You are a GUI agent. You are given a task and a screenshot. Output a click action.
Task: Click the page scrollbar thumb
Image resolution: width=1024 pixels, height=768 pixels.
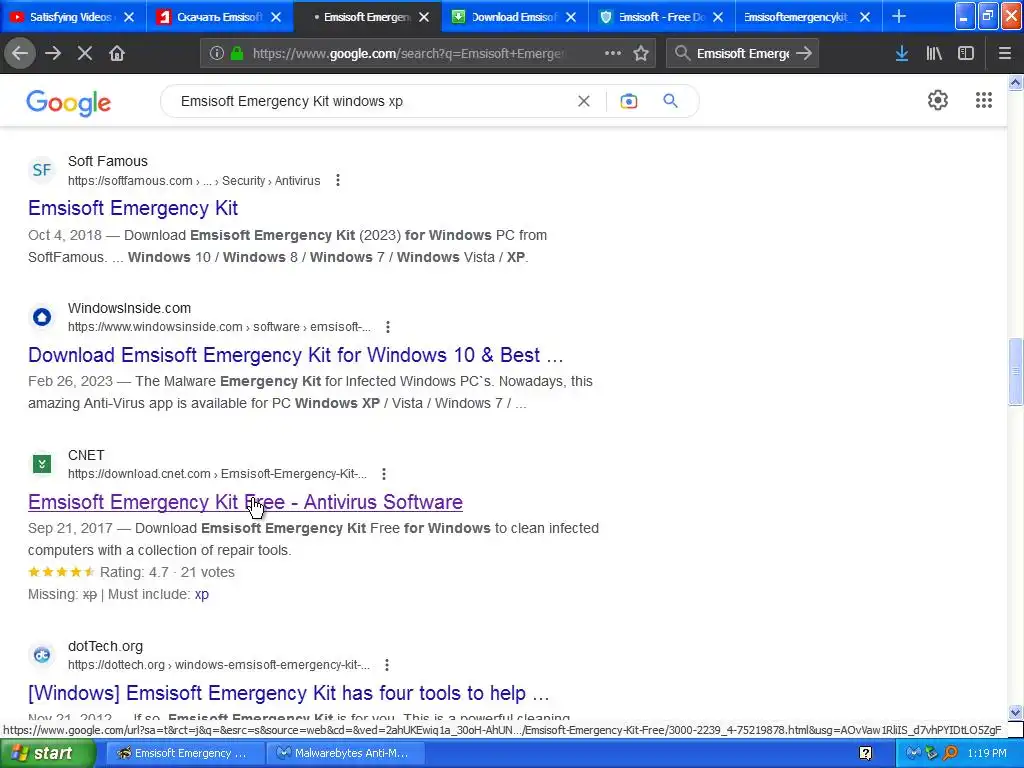(x=1016, y=372)
